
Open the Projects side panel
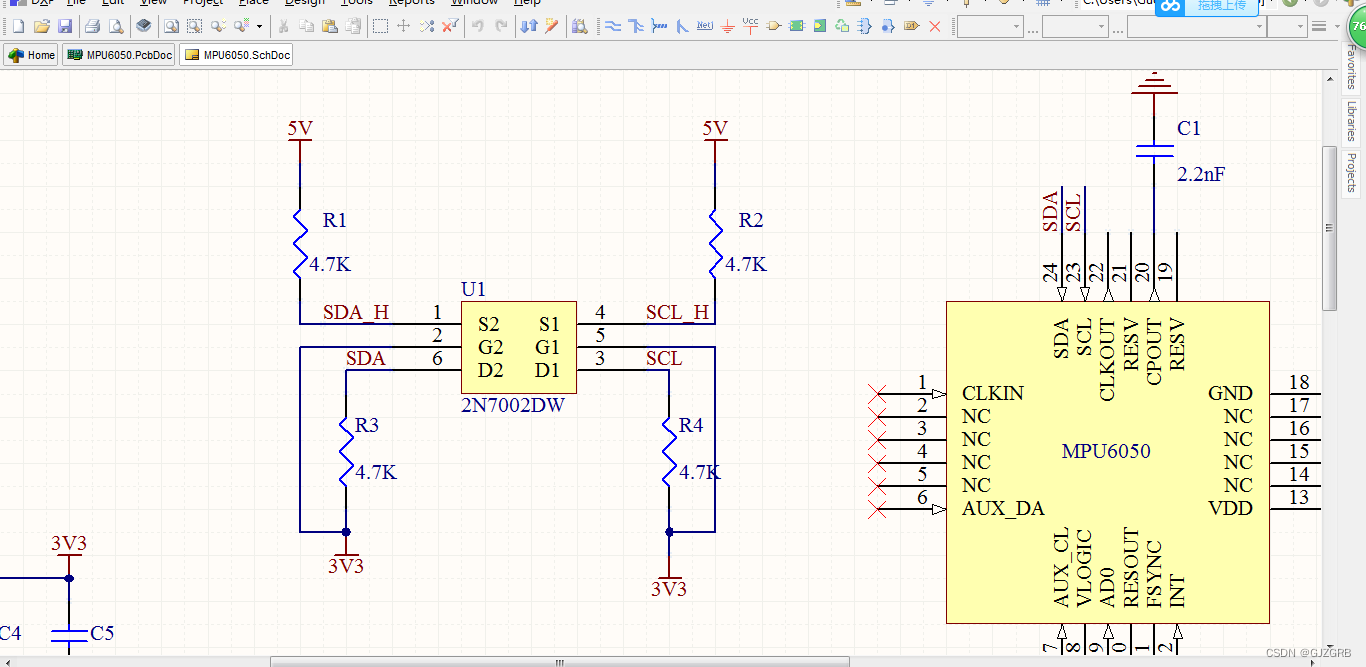point(1351,171)
